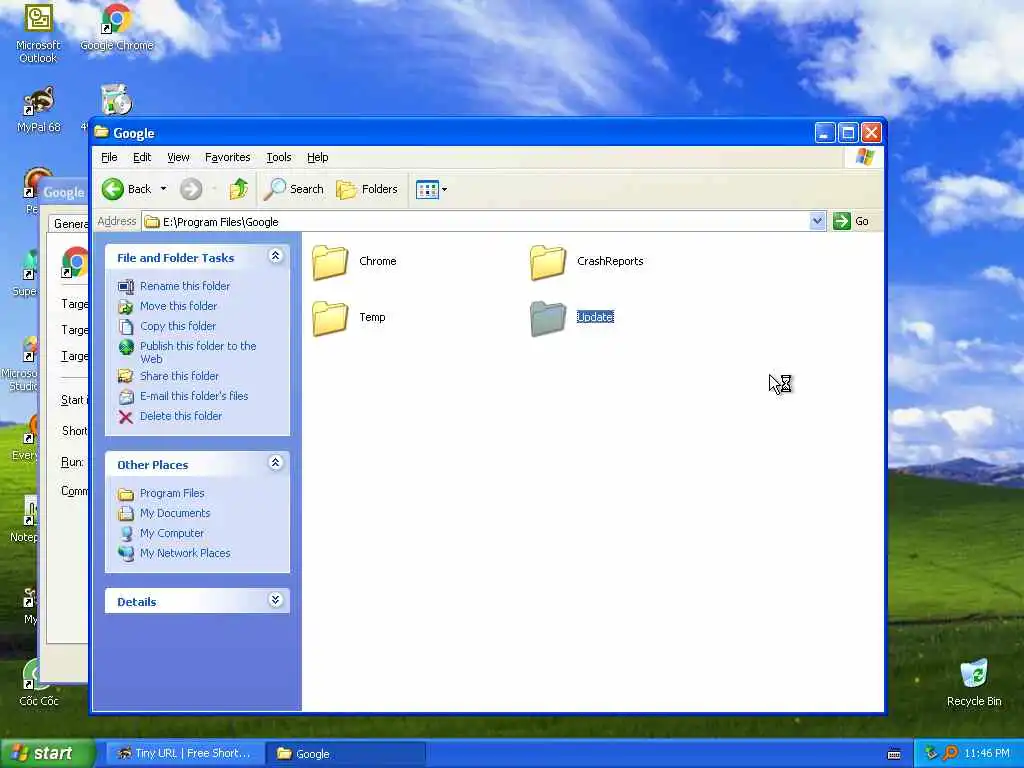
Task: Click the highlighted Update folder icon
Action: (548, 318)
